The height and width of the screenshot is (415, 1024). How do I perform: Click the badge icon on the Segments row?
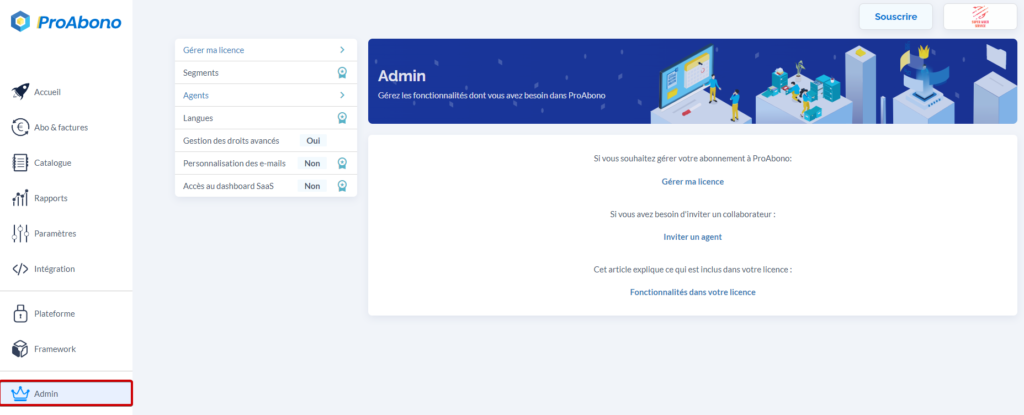point(342,73)
